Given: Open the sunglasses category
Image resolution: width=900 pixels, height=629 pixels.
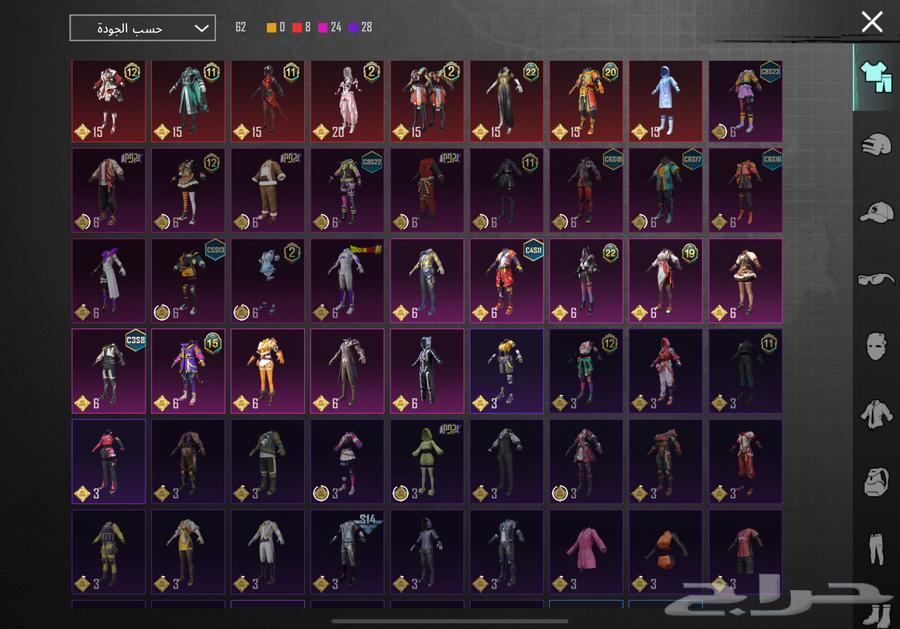Looking at the screenshot, I should click(876, 279).
